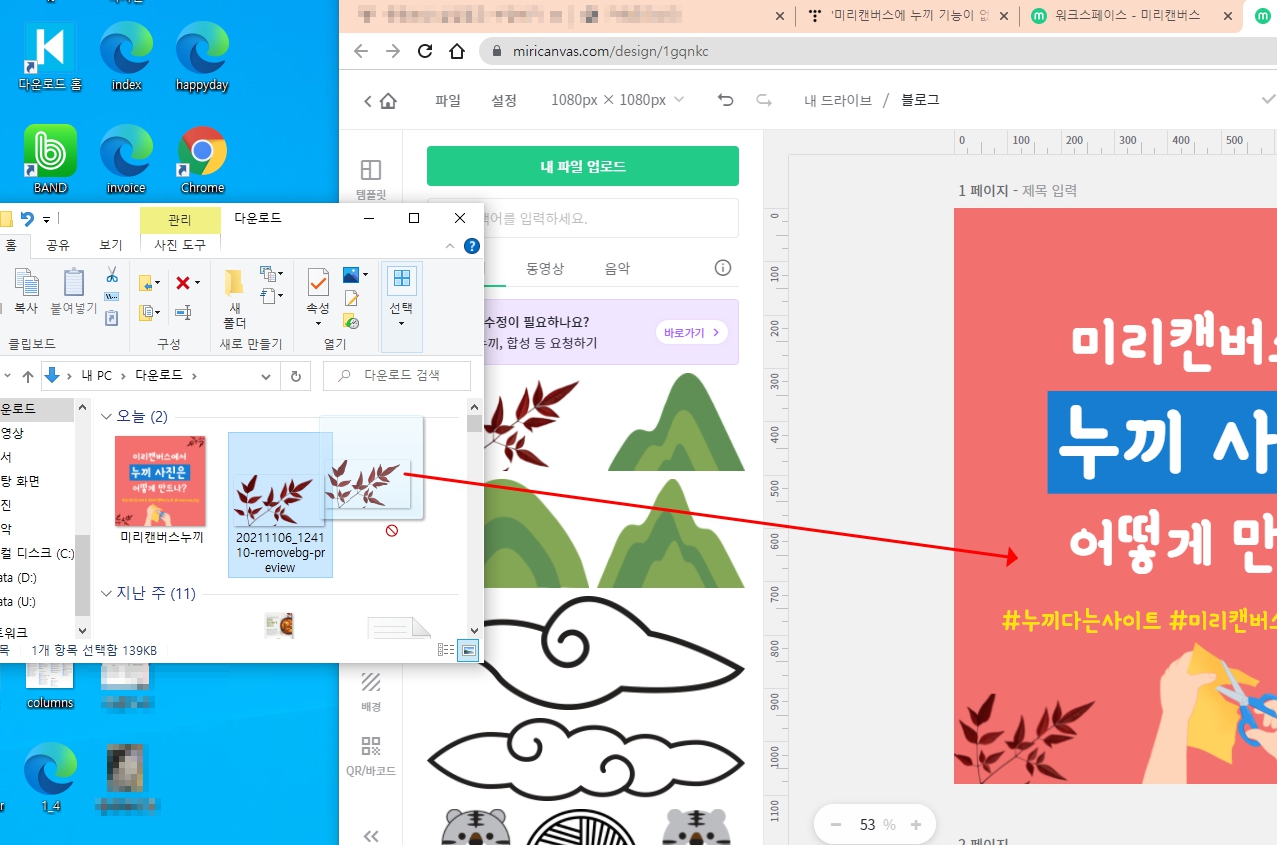Screen dimensions: 1277x845
Task: Switch to the Video tab in upload panel
Action: (545, 268)
